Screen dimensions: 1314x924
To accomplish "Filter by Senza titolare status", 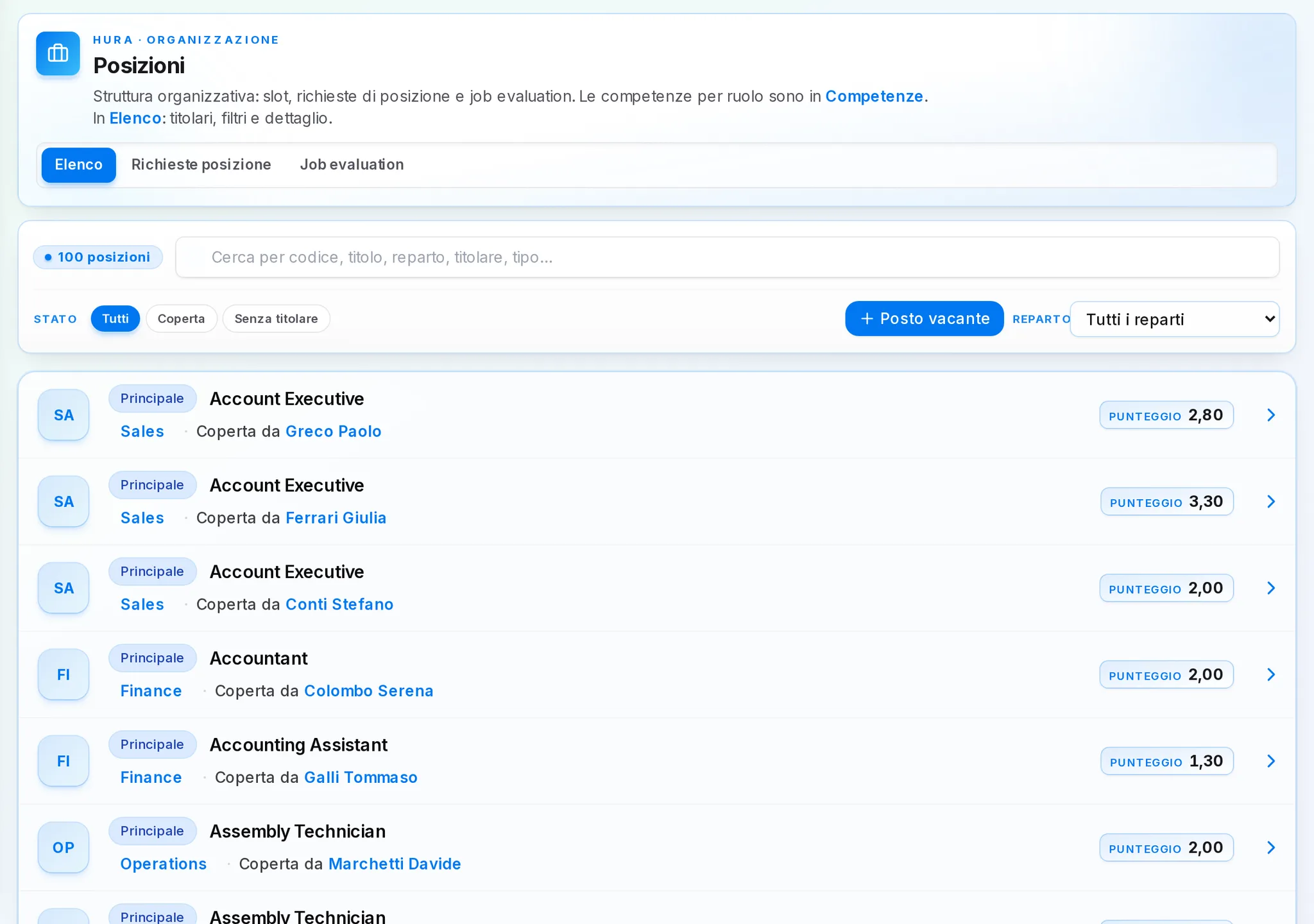I will pos(276,319).
